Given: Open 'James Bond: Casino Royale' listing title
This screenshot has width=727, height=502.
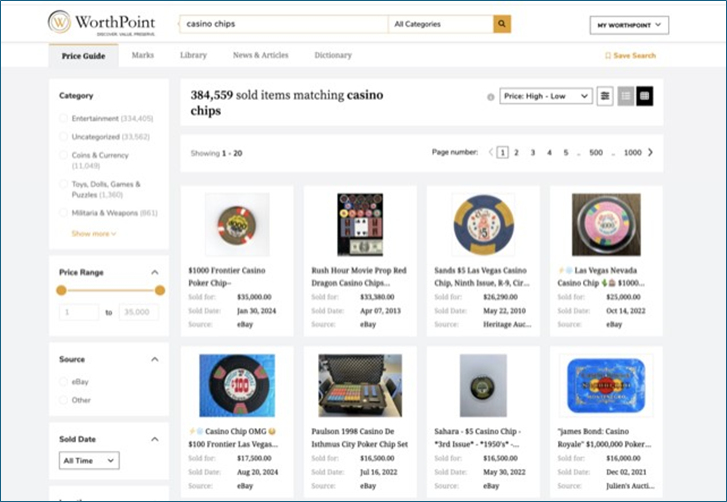Looking at the screenshot, I should click(x=604, y=438).
